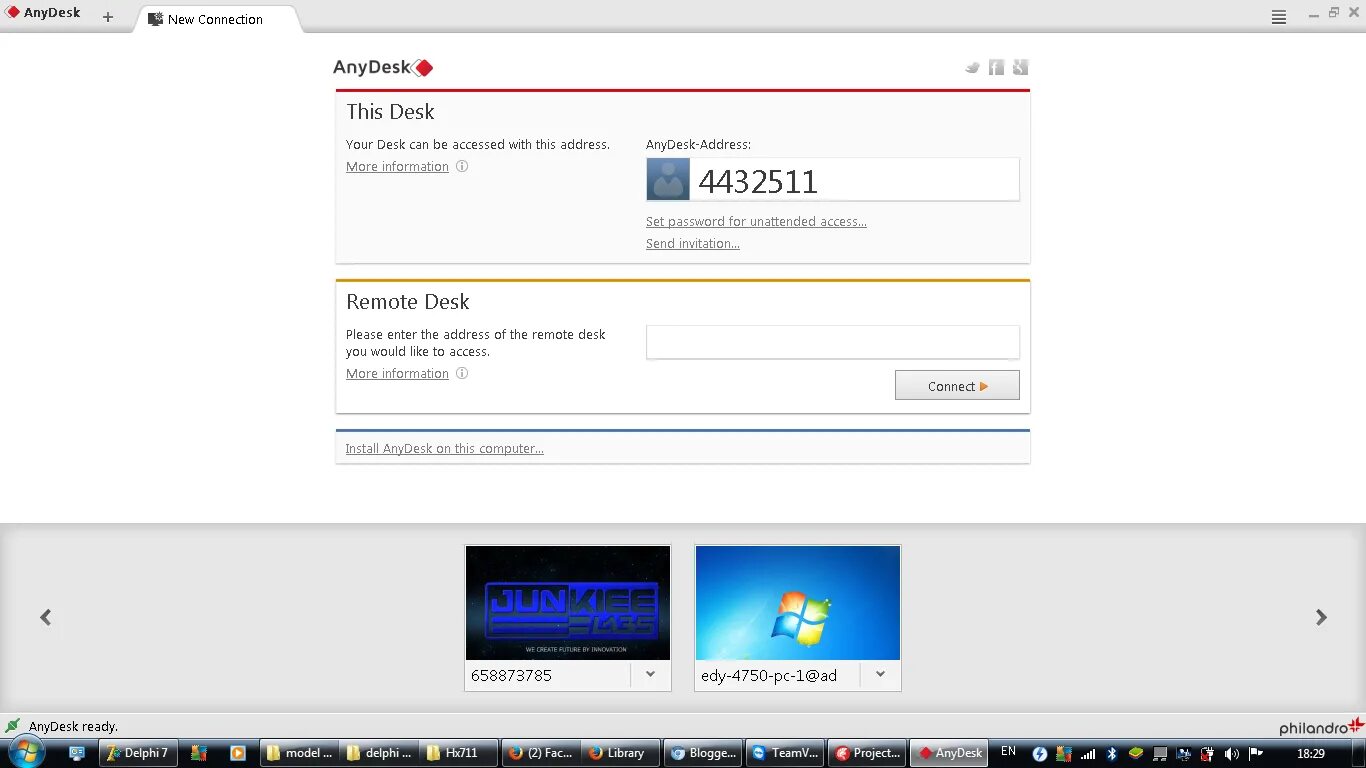Expand dropdown for session edy-4750-pc-1@ad
Screen dimensions: 1366x768
[x=880, y=675]
